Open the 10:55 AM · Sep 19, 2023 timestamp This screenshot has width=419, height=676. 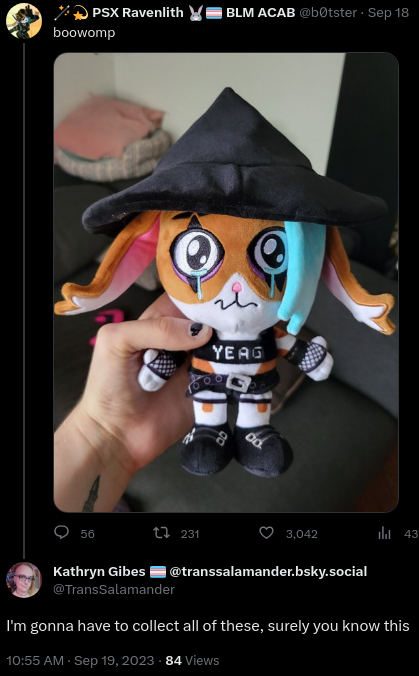[x=80, y=660]
